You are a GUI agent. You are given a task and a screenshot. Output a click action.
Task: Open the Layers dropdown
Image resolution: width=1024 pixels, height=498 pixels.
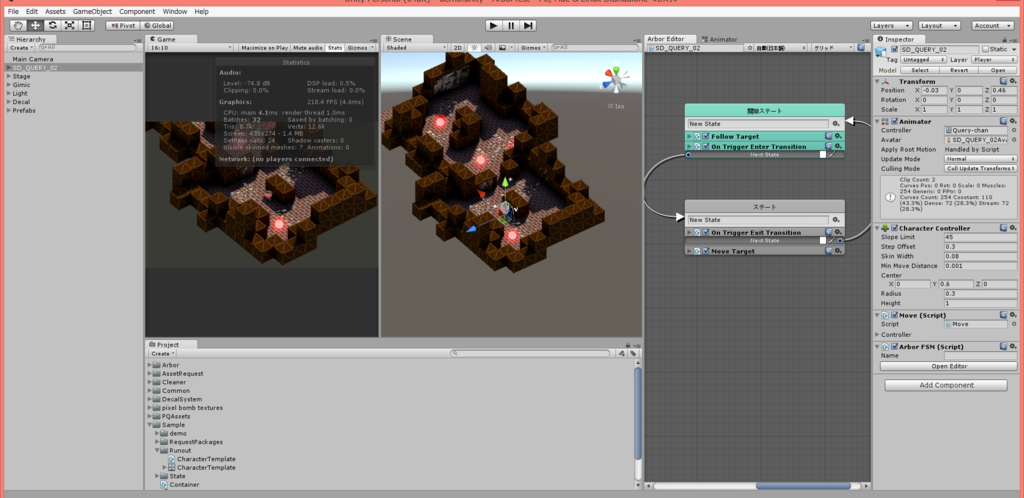pos(891,25)
